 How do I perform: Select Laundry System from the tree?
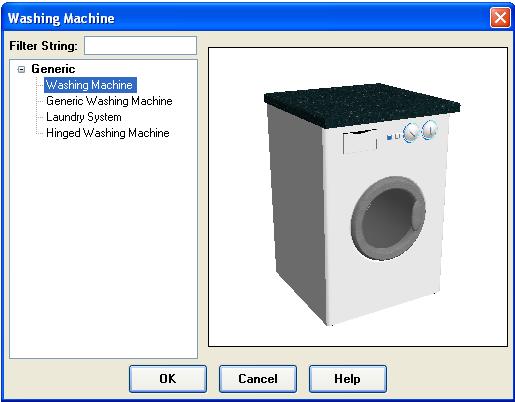tap(83, 117)
